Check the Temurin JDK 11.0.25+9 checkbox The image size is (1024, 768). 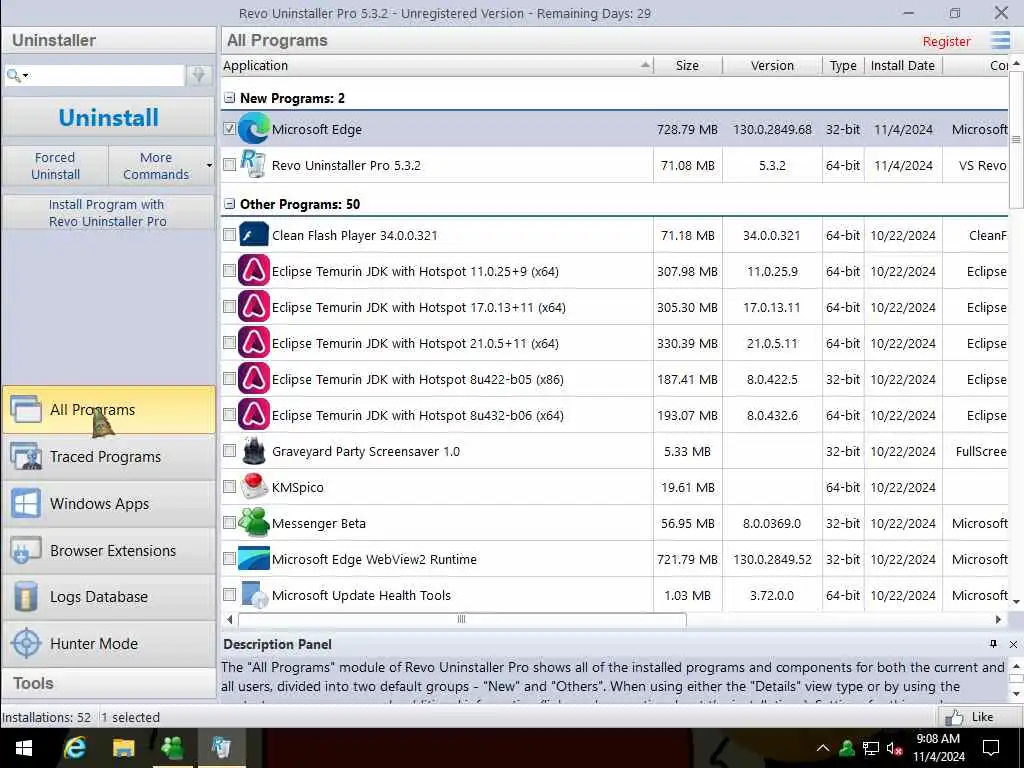click(x=229, y=271)
